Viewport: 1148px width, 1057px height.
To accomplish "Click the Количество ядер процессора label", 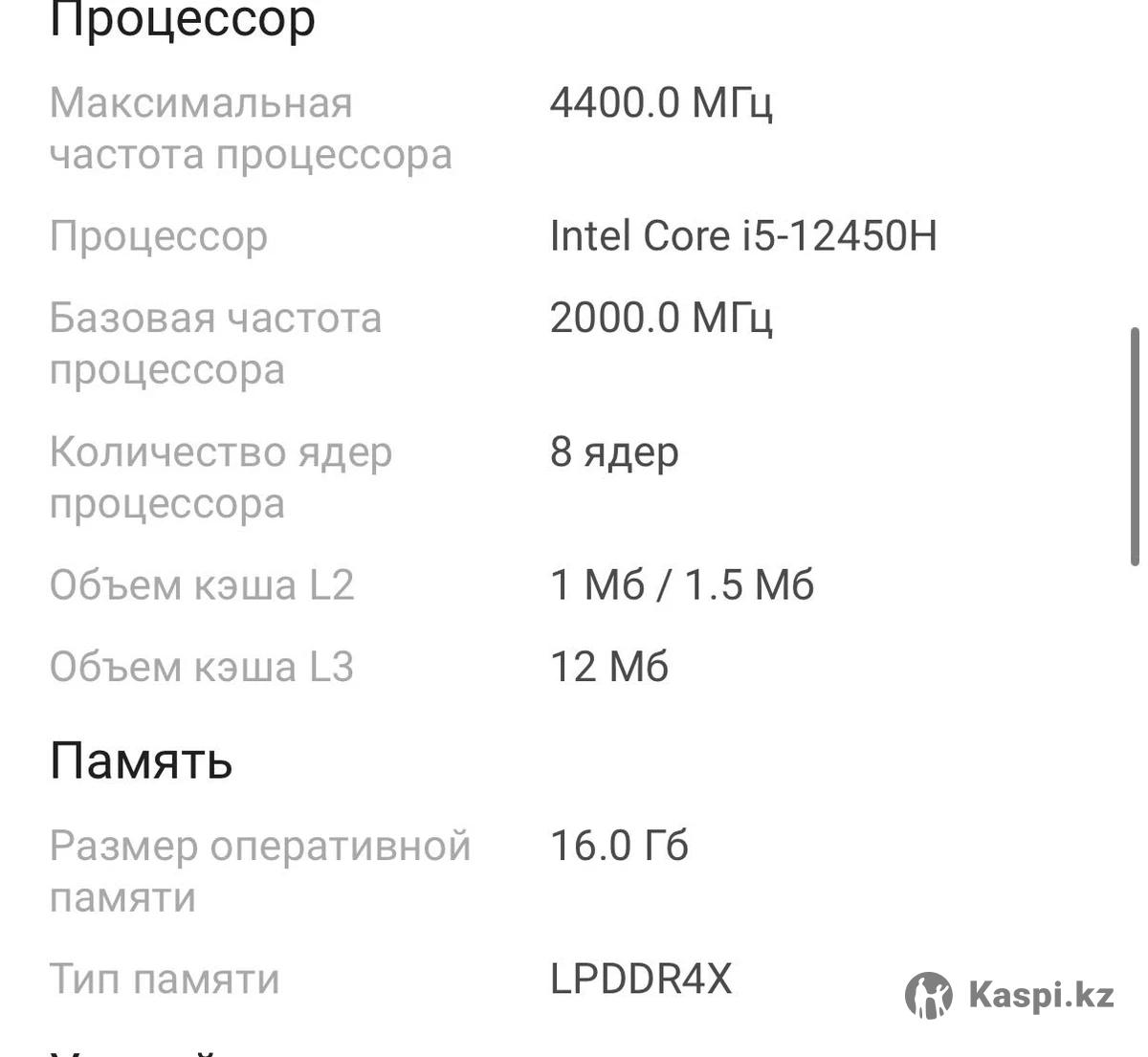I will 220,477.
